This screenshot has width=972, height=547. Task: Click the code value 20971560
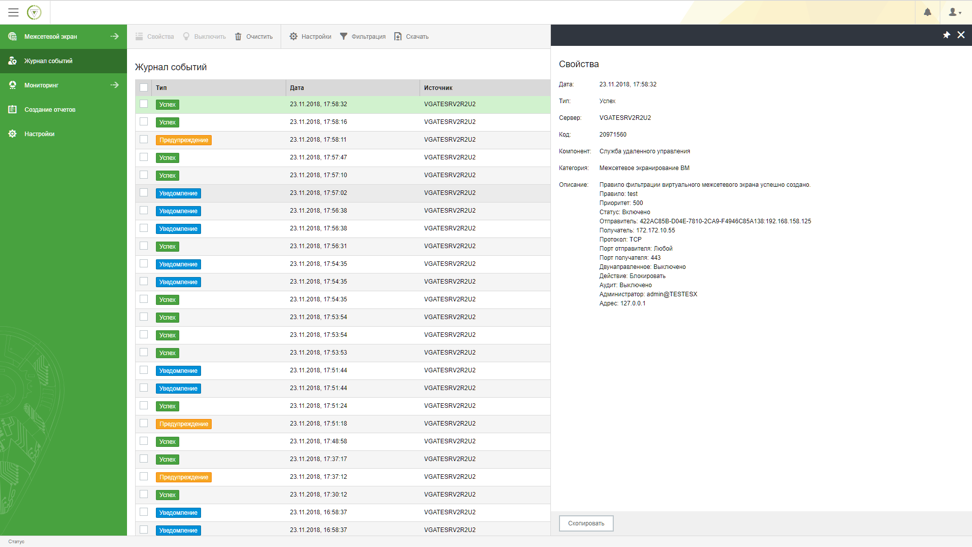click(612, 135)
